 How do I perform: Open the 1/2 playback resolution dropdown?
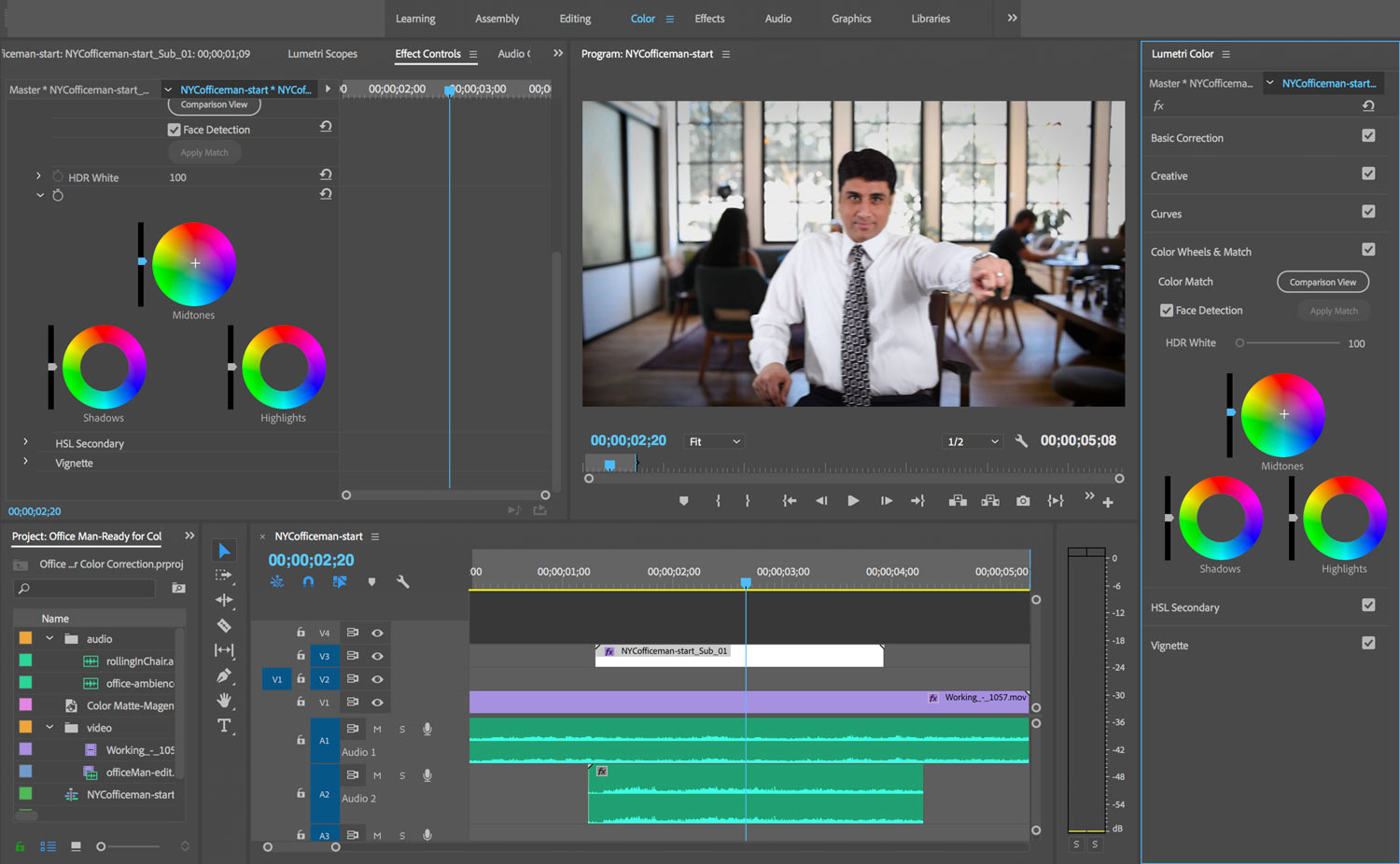click(972, 440)
